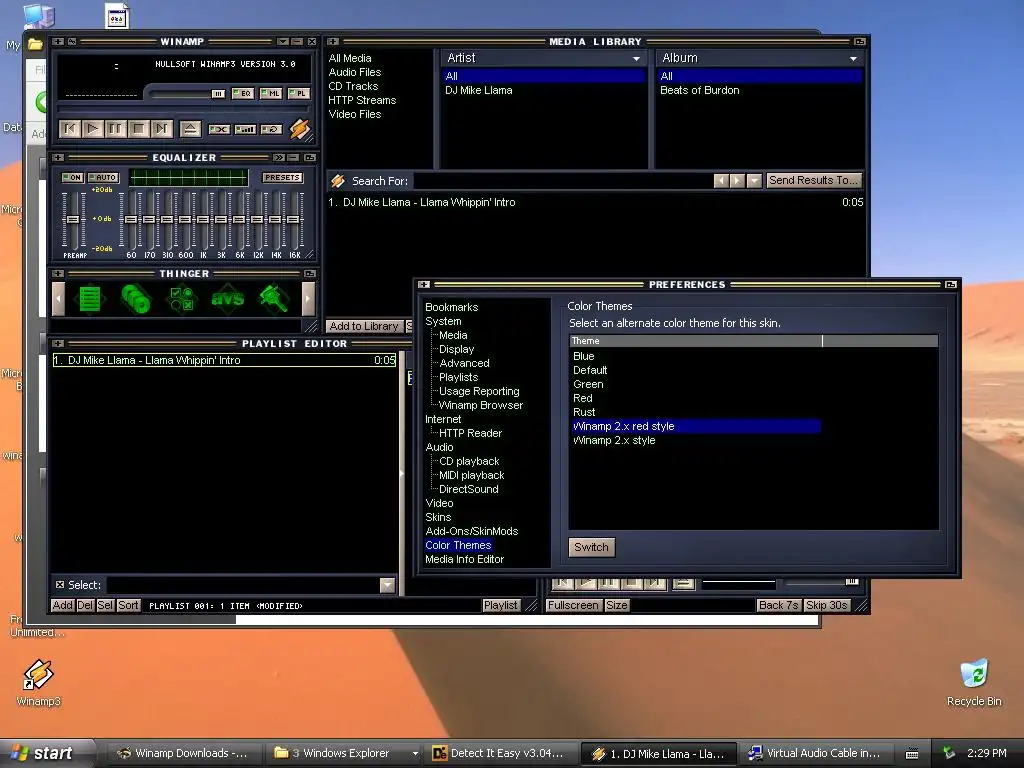Start playback with the Play button
Image resolution: width=1024 pixels, height=768 pixels.
tap(92, 129)
